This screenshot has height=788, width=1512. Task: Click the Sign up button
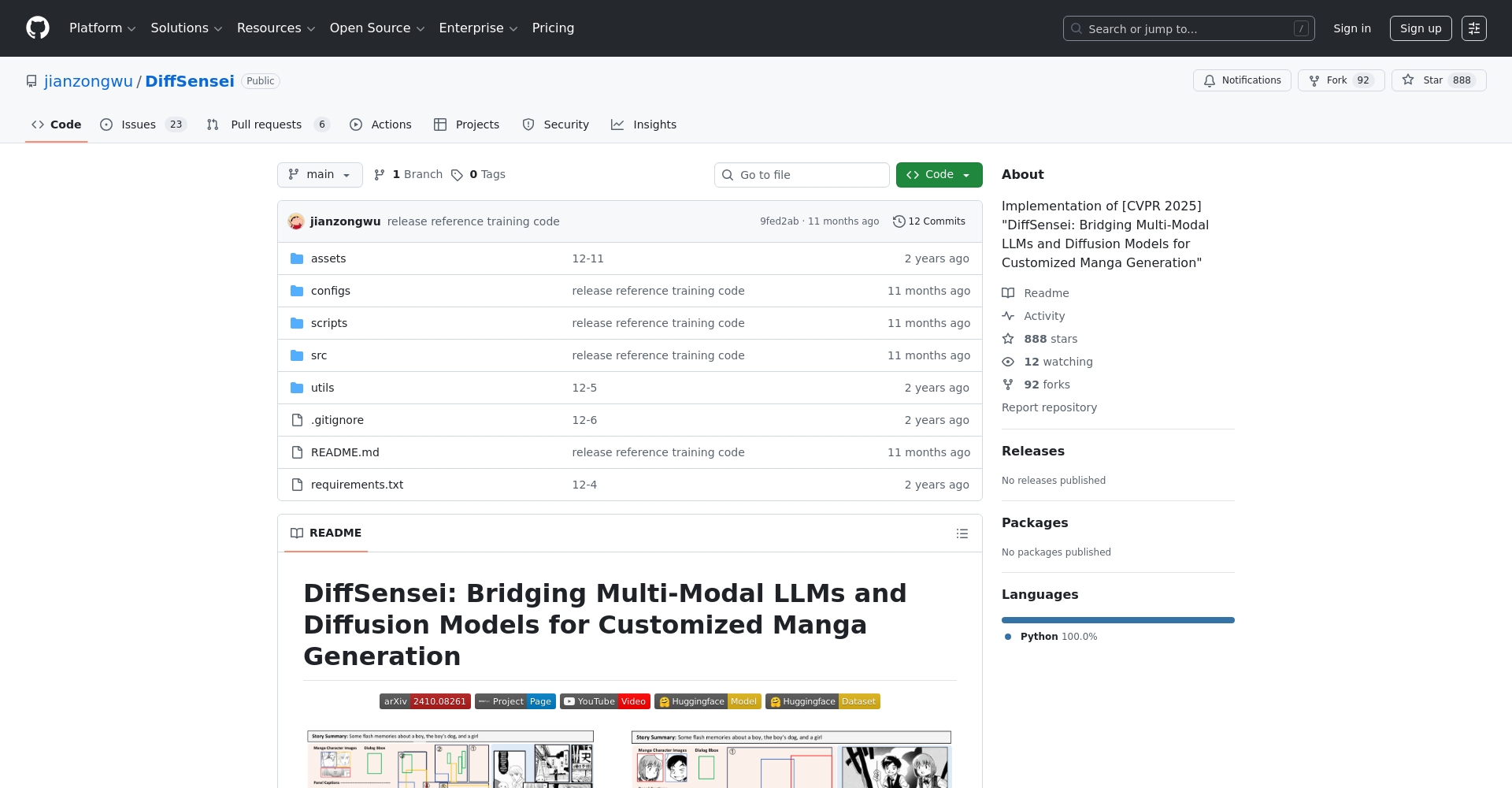tap(1420, 28)
